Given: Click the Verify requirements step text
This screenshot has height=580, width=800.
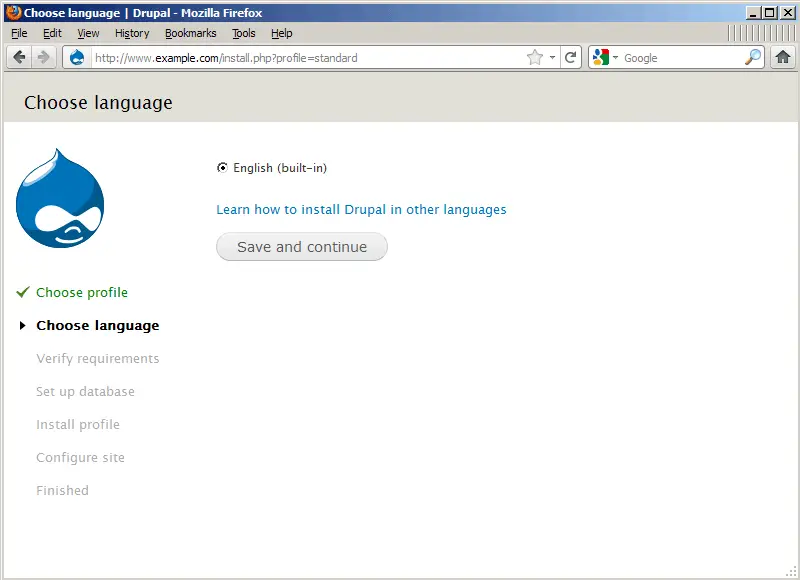Looking at the screenshot, I should (97, 359).
